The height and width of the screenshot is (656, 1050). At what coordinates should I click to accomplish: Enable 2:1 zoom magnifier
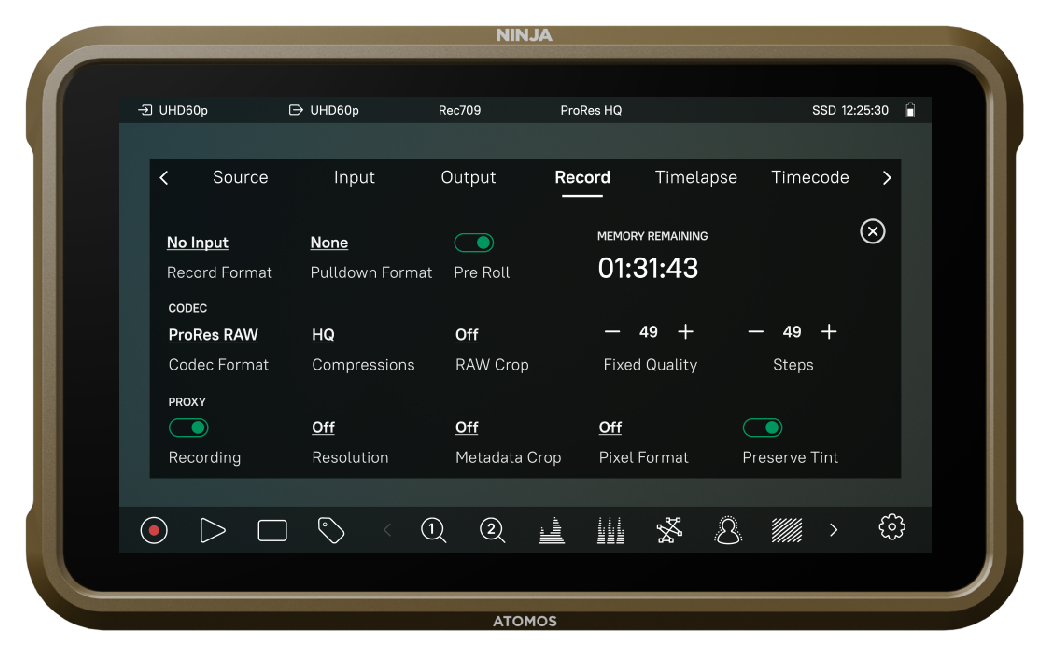coord(491,530)
